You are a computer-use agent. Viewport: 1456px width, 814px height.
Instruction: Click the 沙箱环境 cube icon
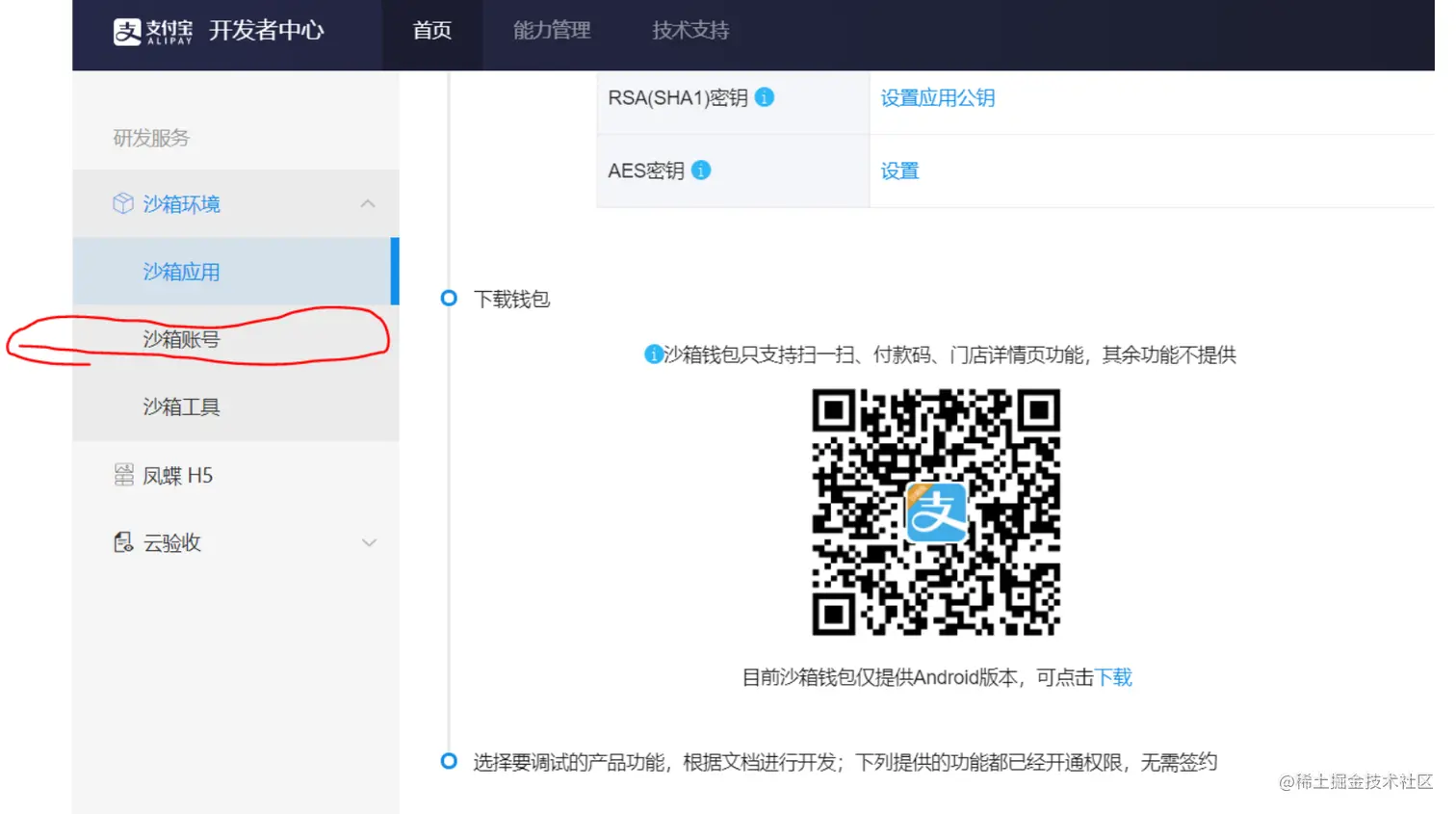tap(122, 203)
